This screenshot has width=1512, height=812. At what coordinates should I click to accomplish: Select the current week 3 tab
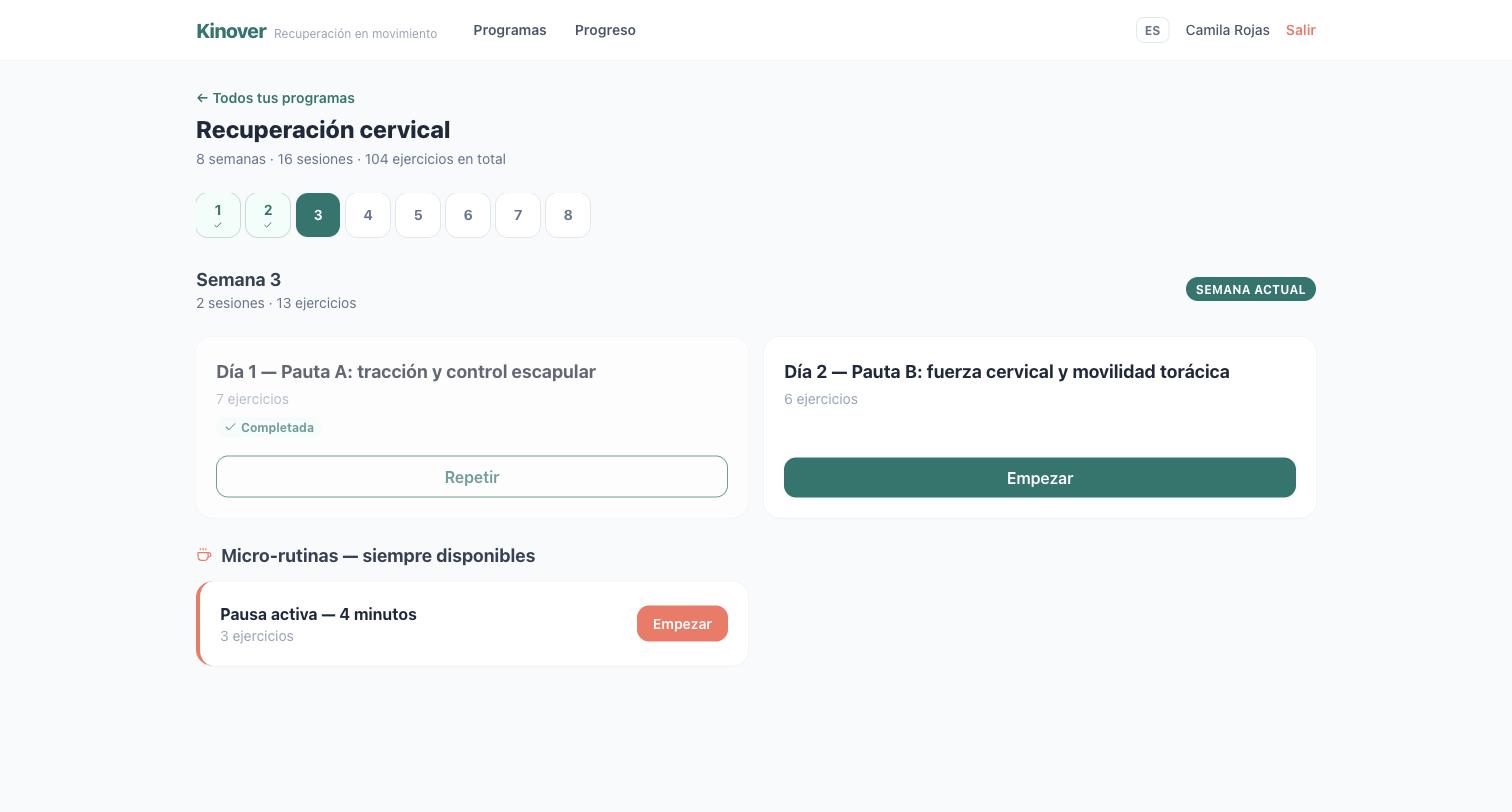318,215
